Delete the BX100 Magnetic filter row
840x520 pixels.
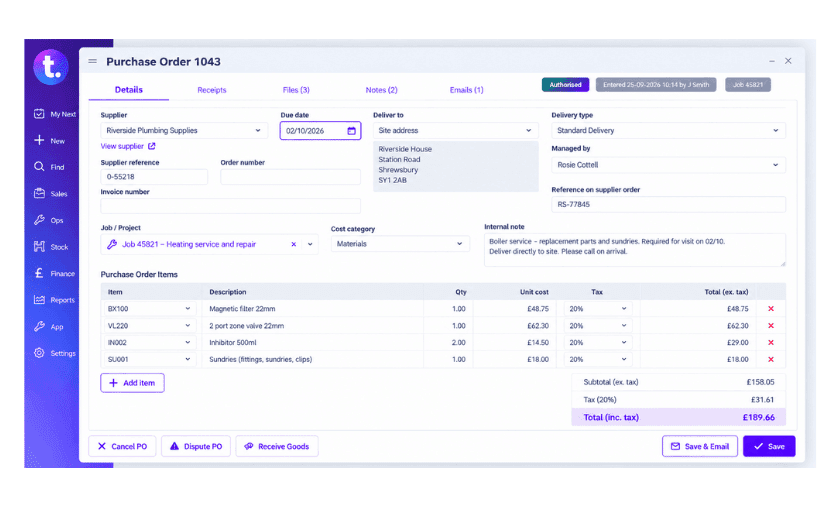(771, 308)
